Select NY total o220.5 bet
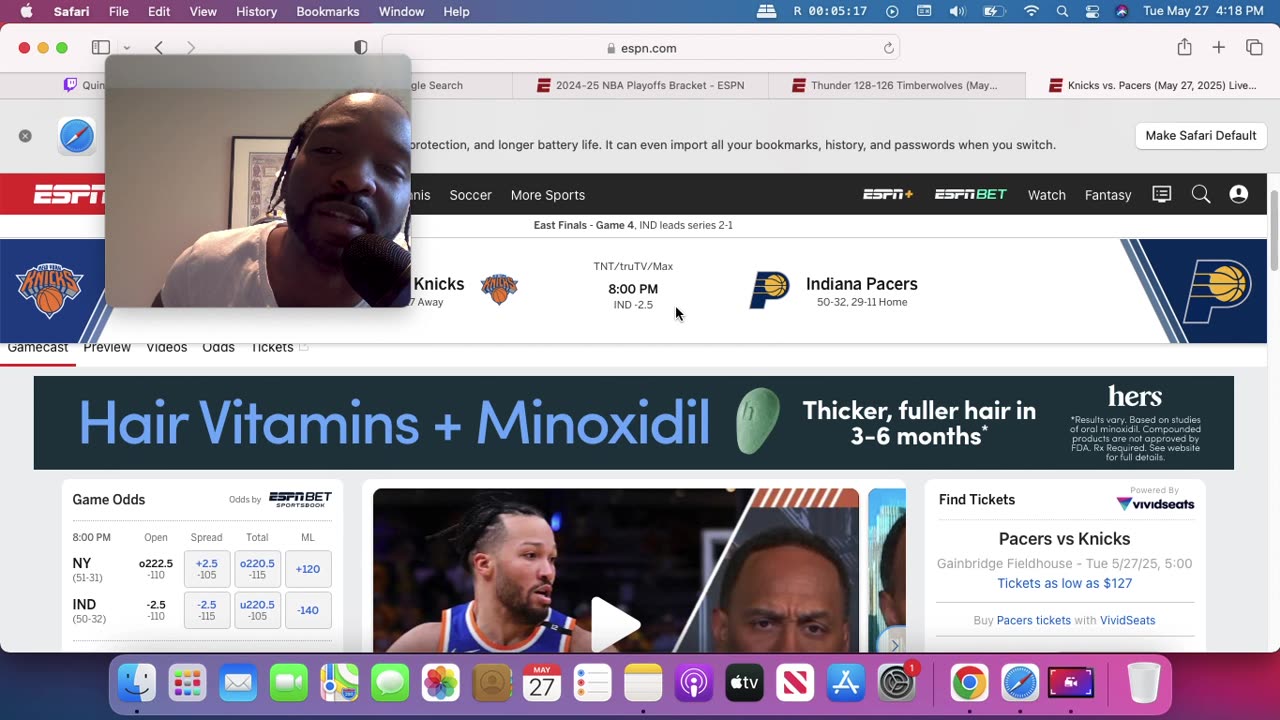Viewport: 1280px width, 720px height. pyautogui.click(x=257, y=569)
